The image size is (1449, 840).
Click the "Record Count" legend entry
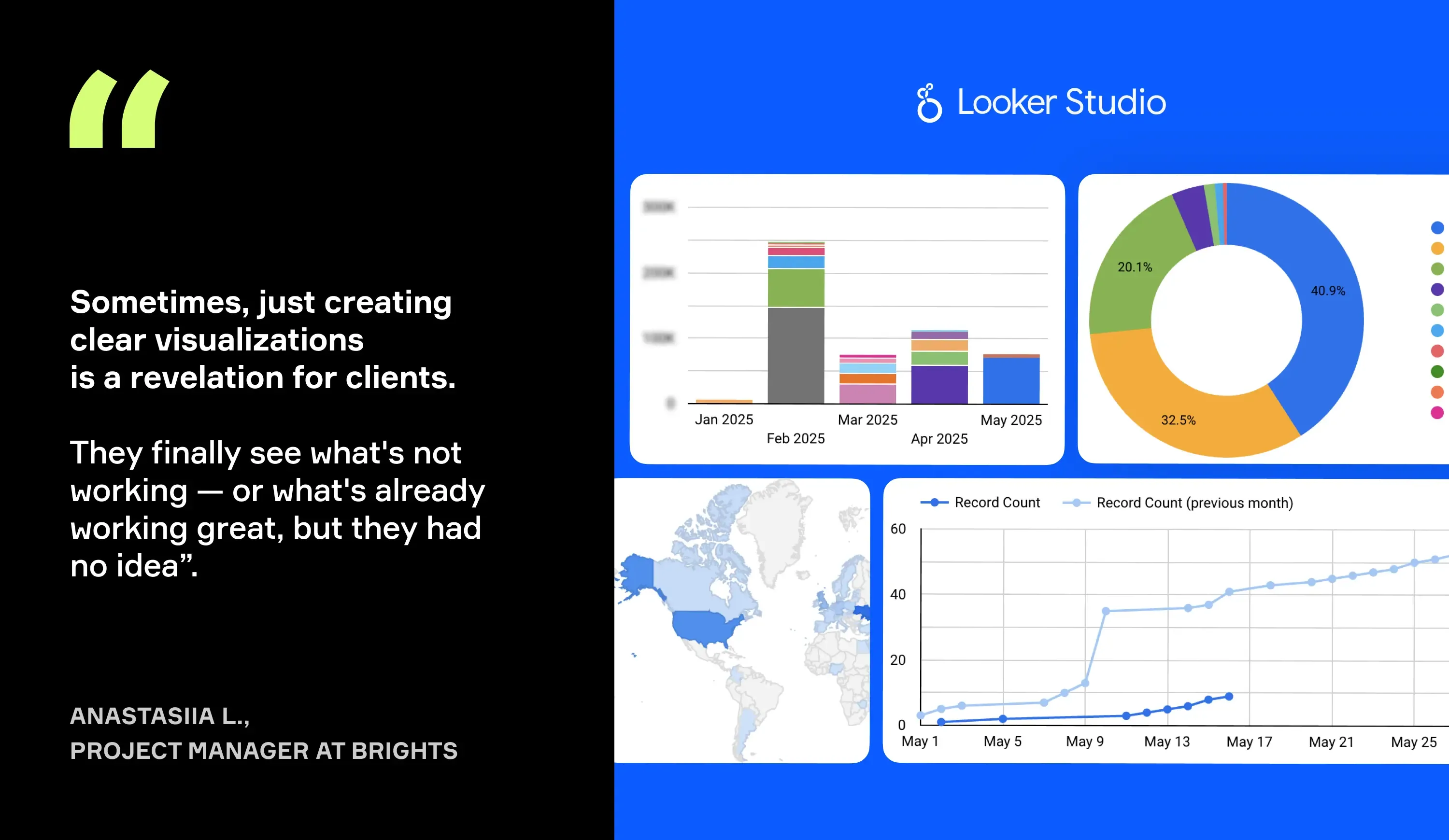(980, 503)
